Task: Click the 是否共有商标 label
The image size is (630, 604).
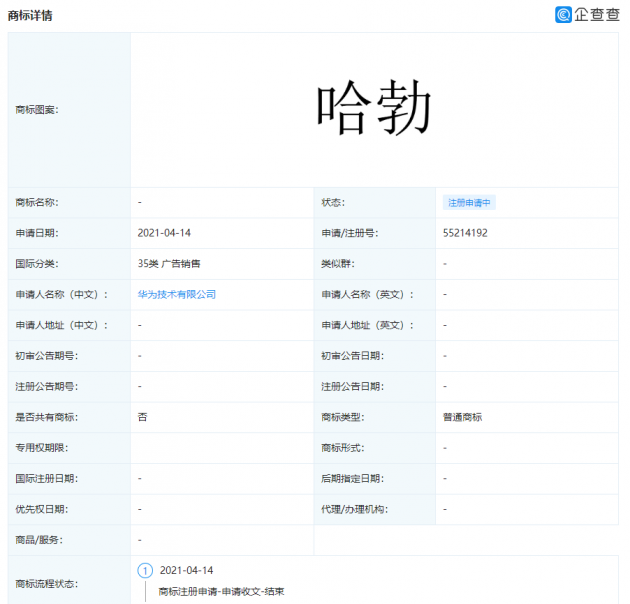Action: (x=47, y=417)
